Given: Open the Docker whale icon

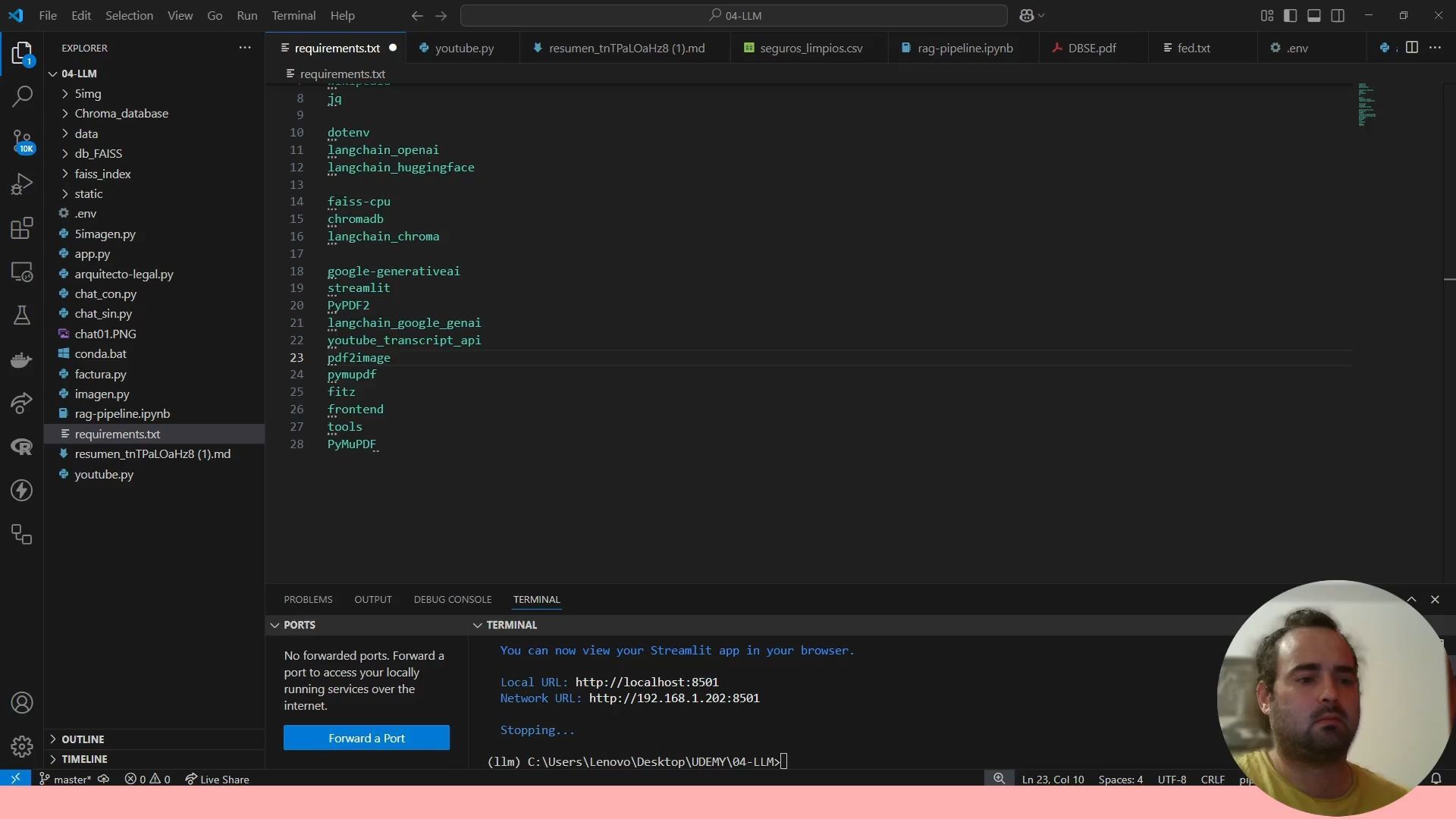Looking at the screenshot, I should 22,359.
